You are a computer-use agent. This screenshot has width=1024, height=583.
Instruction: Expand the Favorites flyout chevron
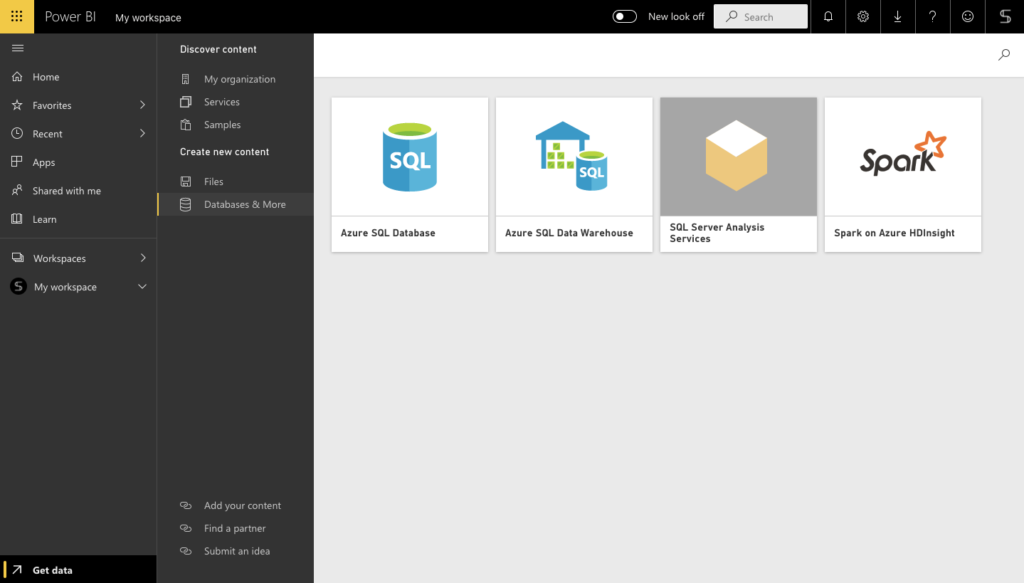pyautogui.click(x=142, y=105)
